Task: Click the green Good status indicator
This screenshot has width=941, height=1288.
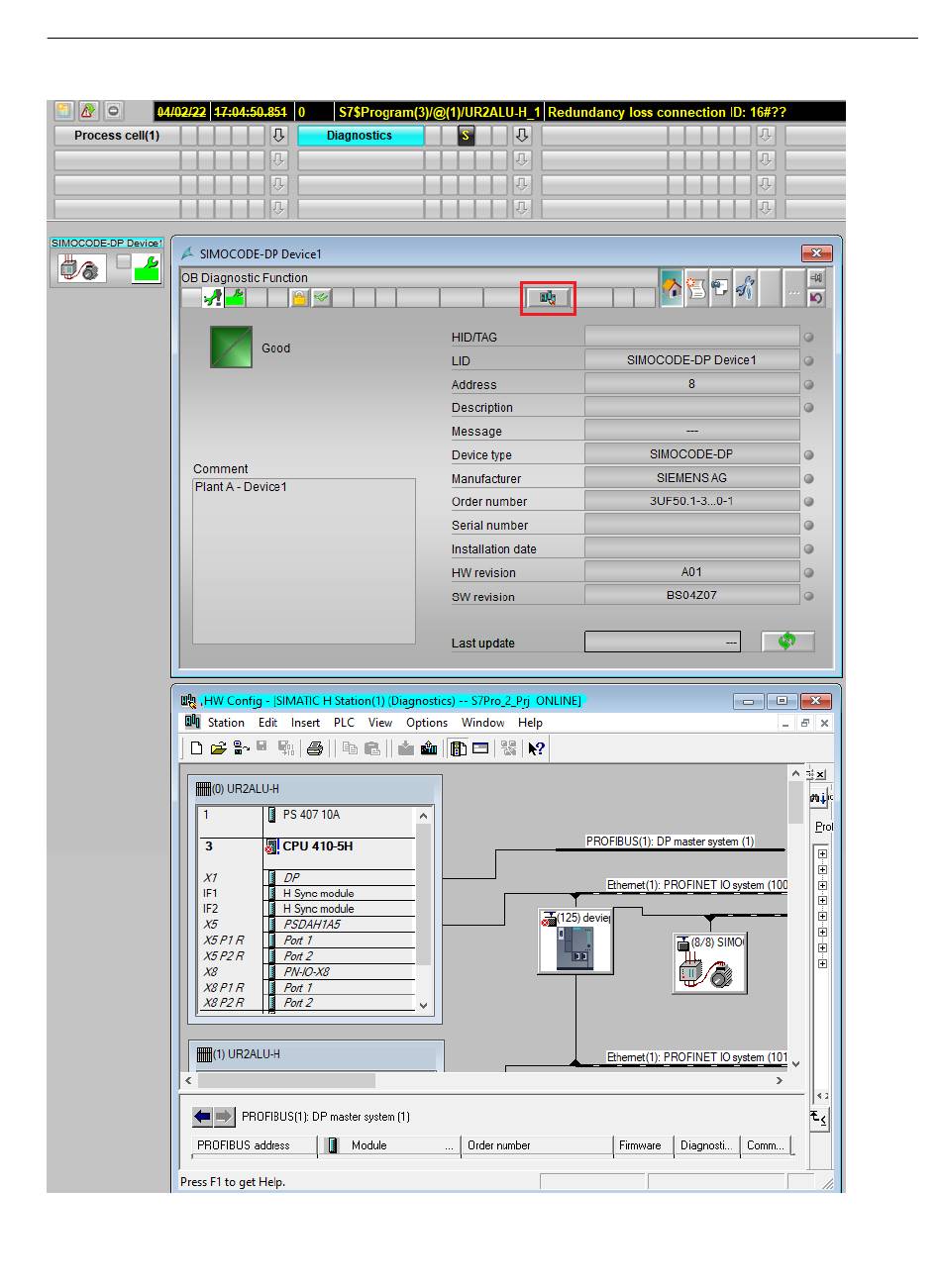Action: point(231,347)
